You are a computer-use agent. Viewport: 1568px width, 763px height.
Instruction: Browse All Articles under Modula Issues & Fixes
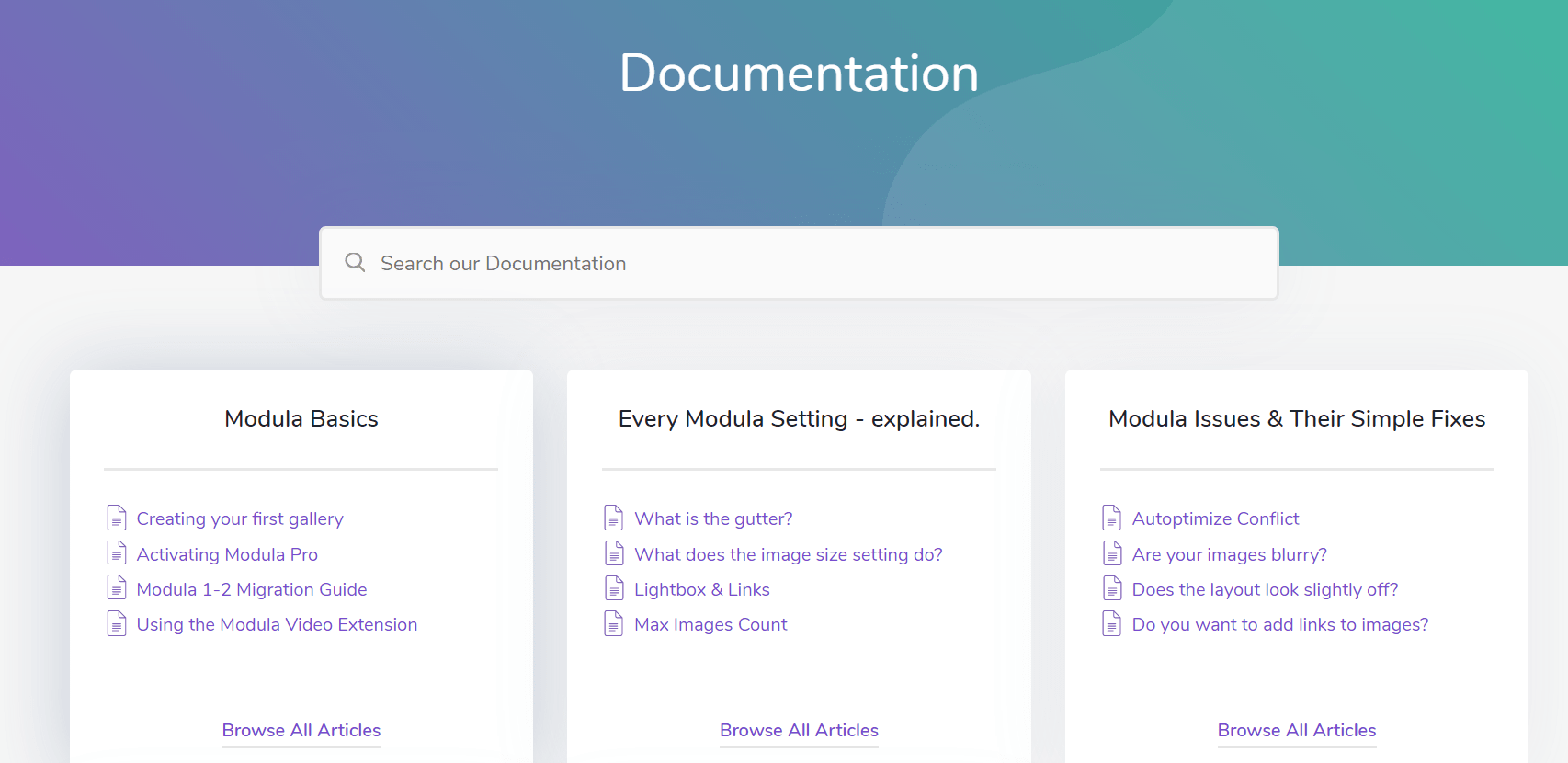pyautogui.click(x=1297, y=730)
